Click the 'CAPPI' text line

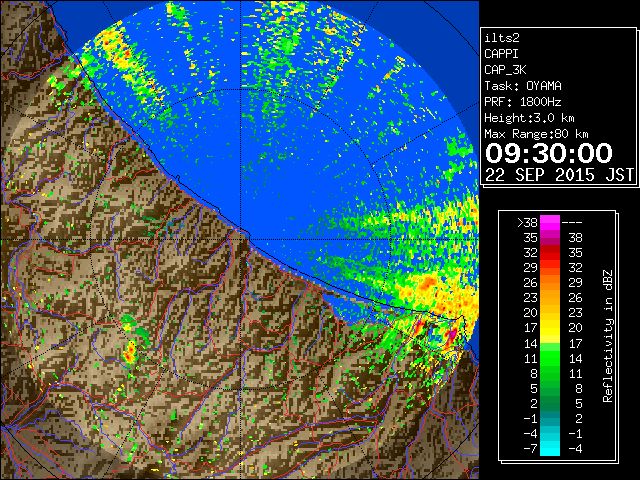(x=501, y=54)
